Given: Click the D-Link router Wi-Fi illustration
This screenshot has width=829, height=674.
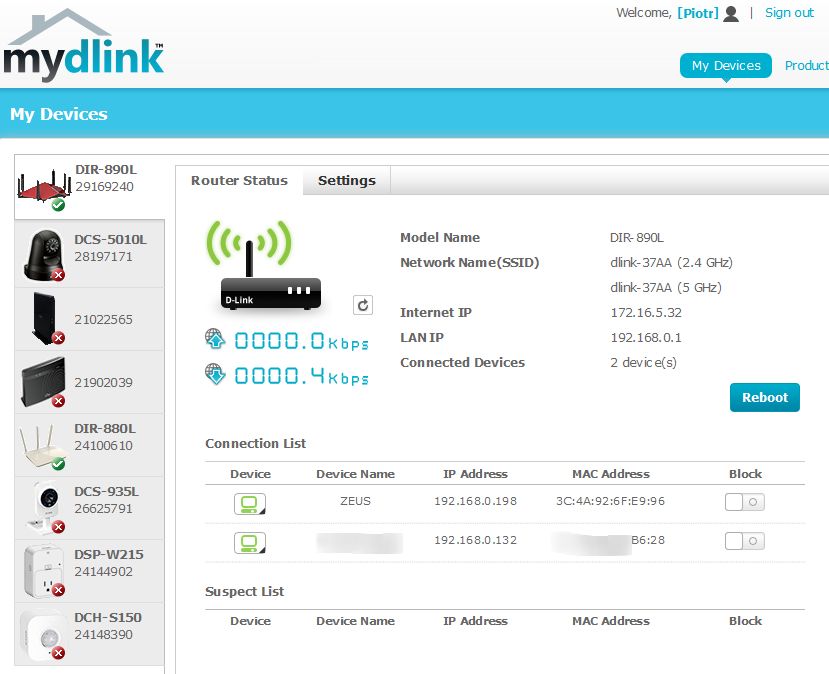Looking at the screenshot, I should (263, 265).
